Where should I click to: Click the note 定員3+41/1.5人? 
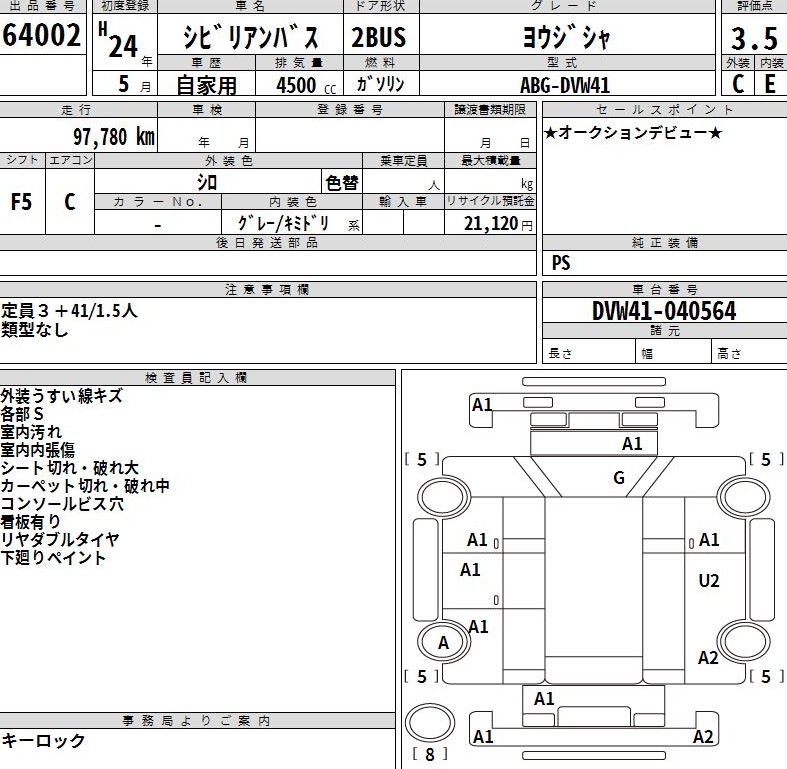tap(69, 311)
